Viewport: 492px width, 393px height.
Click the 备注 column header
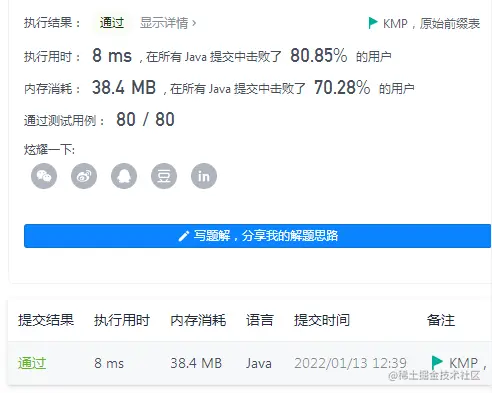441,320
